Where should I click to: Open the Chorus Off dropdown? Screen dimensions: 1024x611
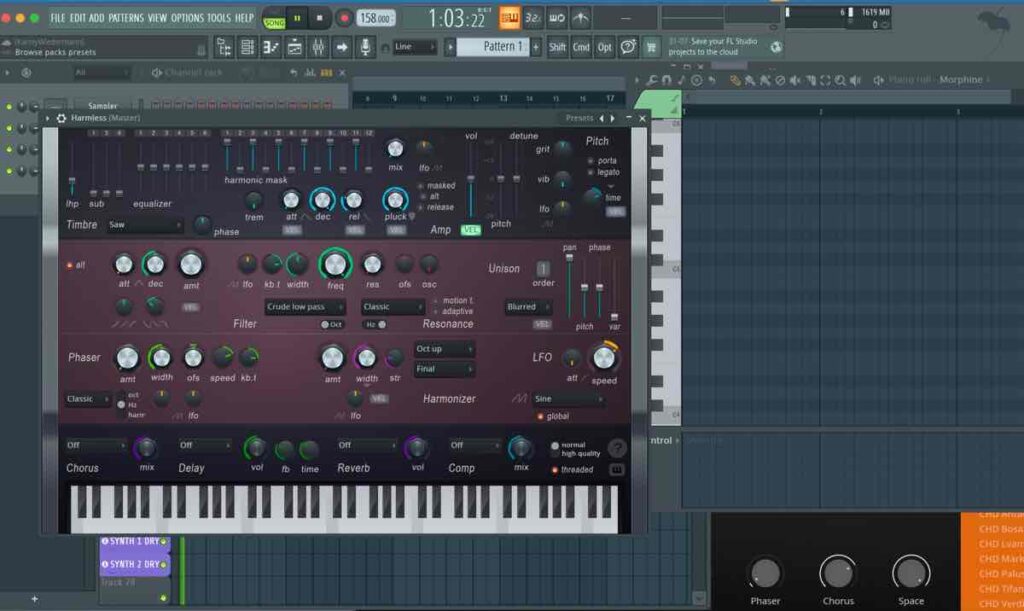pyautogui.click(x=95, y=445)
